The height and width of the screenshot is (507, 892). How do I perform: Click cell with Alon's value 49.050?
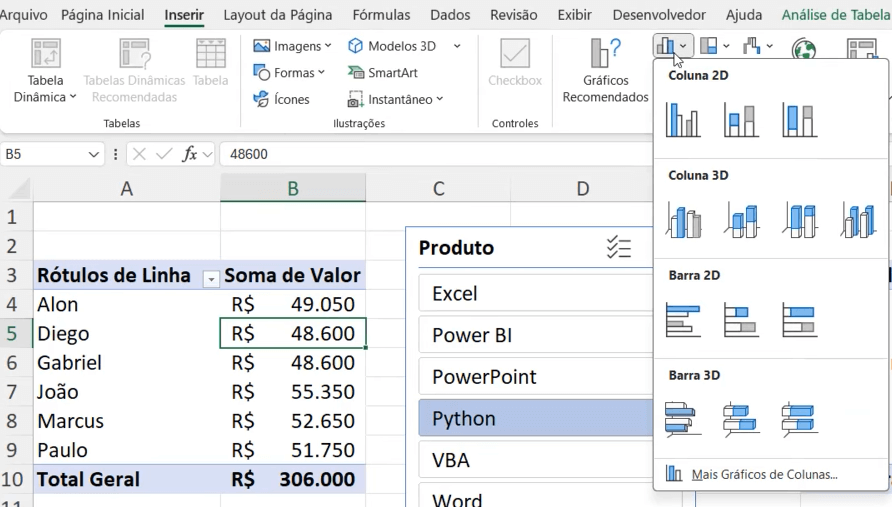pos(293,304)
